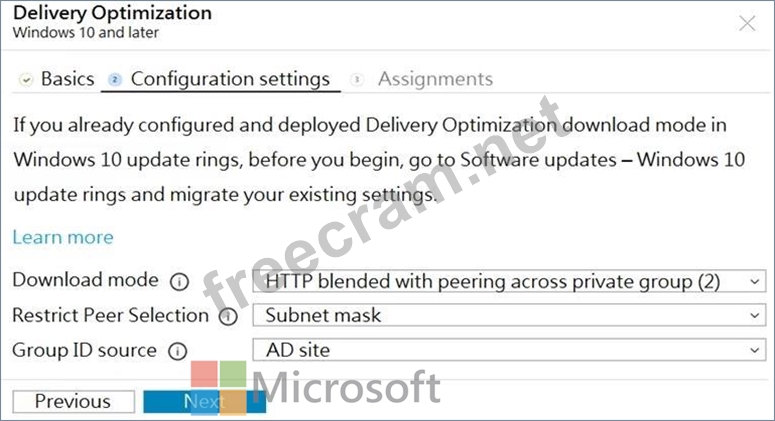
Task: Click the Restrict Peer Selection label
Action: [x=110, y=316]
